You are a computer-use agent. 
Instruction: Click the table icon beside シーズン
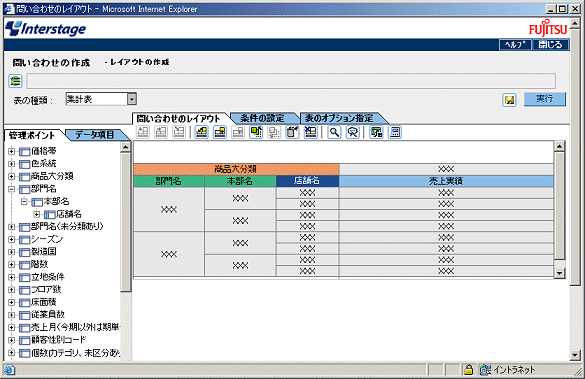24,239
